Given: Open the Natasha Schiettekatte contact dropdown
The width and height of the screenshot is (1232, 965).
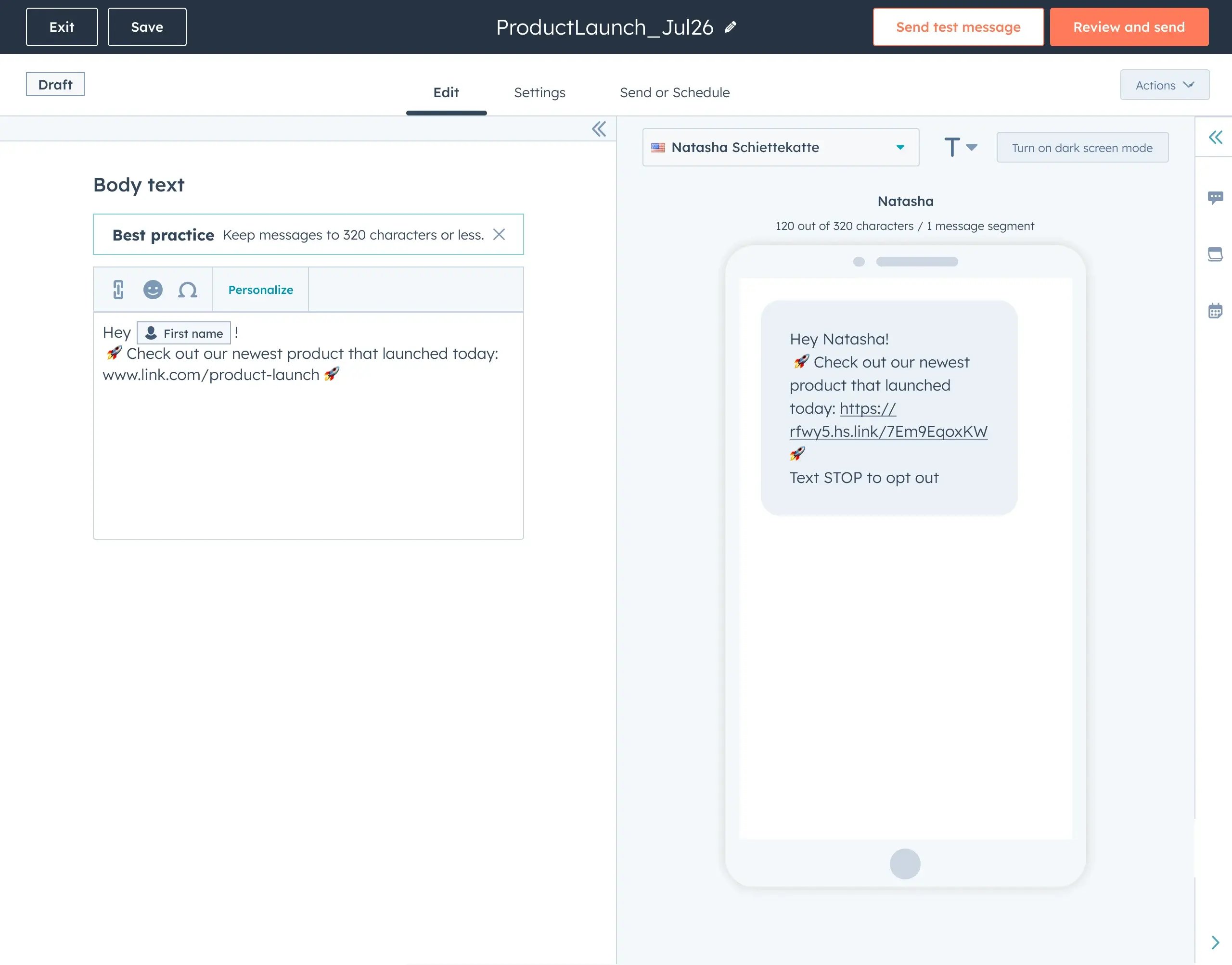Looking at the screenshot, I should click(780, 148).
